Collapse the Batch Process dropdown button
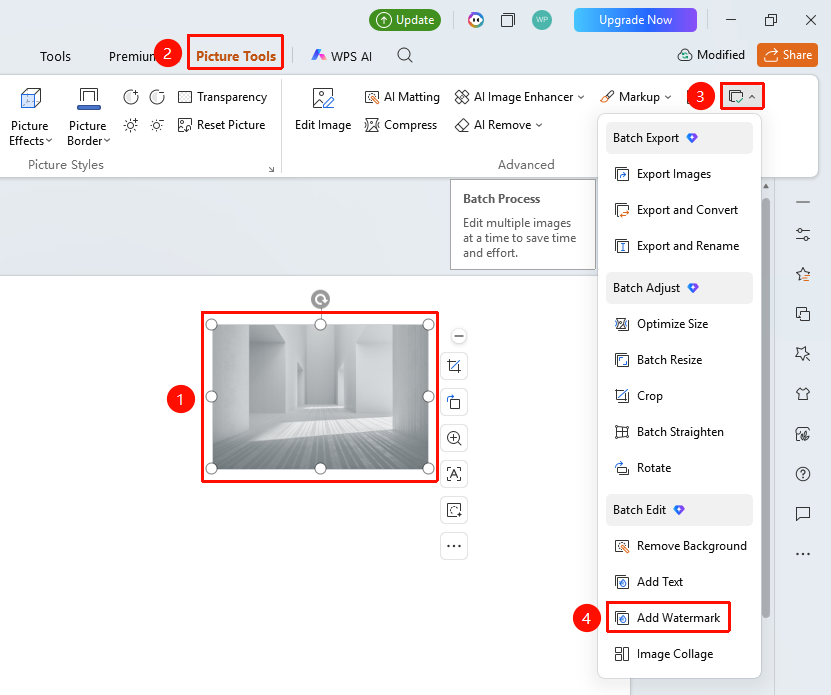The width and height of the screenshot is (831, 695). click(742, 97)
